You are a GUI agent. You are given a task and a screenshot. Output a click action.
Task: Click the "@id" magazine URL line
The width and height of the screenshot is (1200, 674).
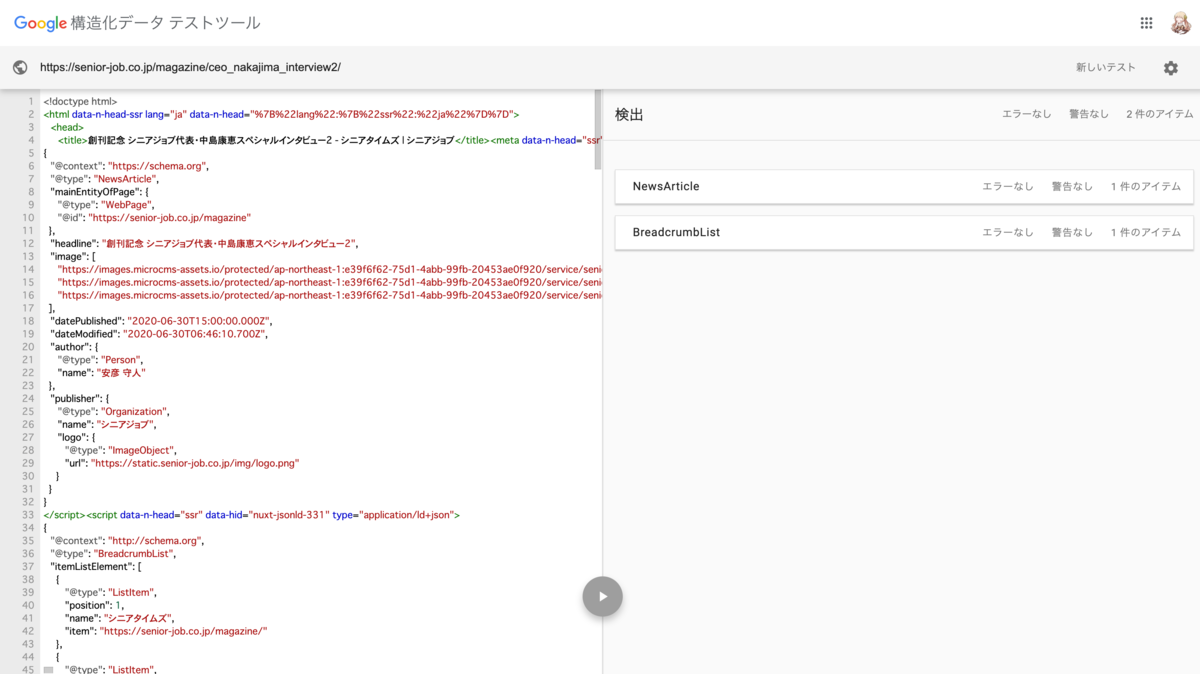tap(154, 217)
